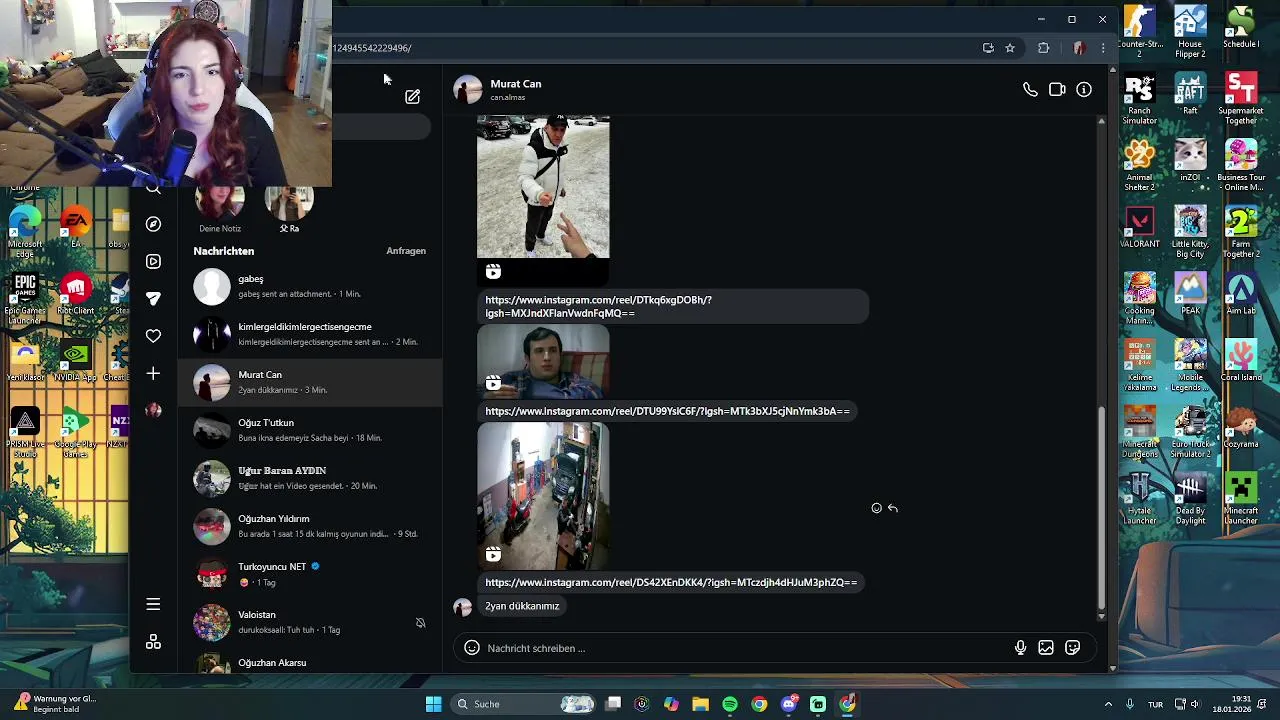Viewport: 1280px width, 720px height.
Task: Record voice message with microphone icon
Action: (1020, 648)
